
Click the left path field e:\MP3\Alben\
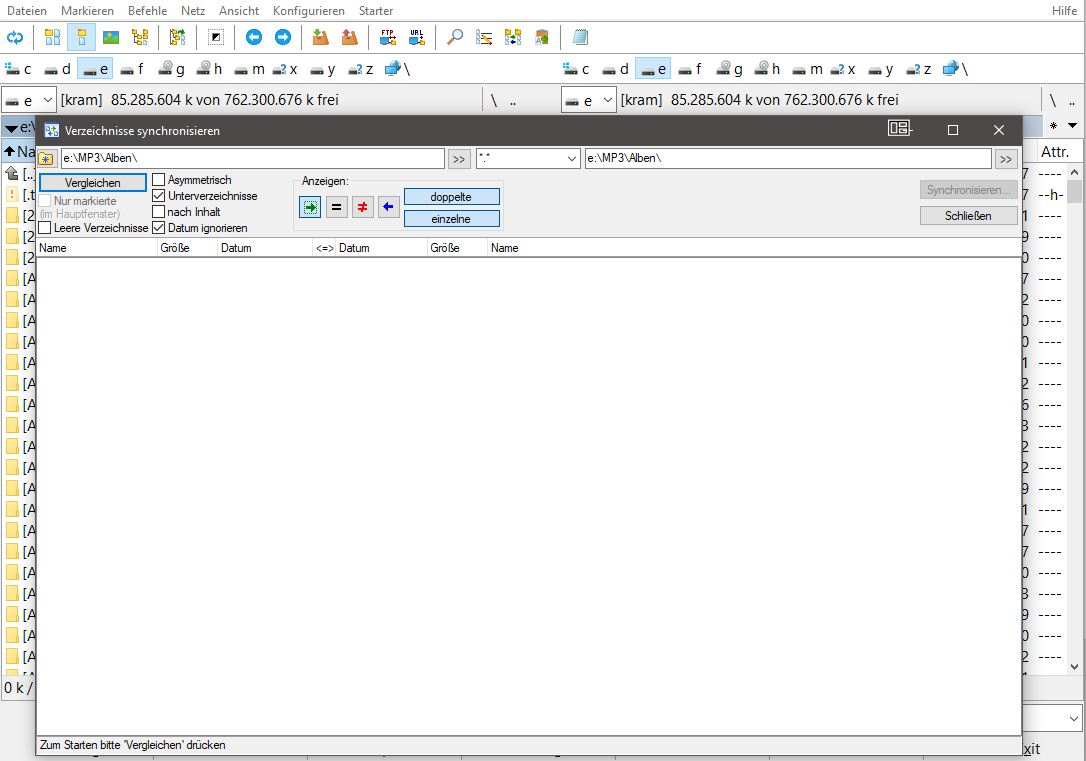(x=253, y=159)
